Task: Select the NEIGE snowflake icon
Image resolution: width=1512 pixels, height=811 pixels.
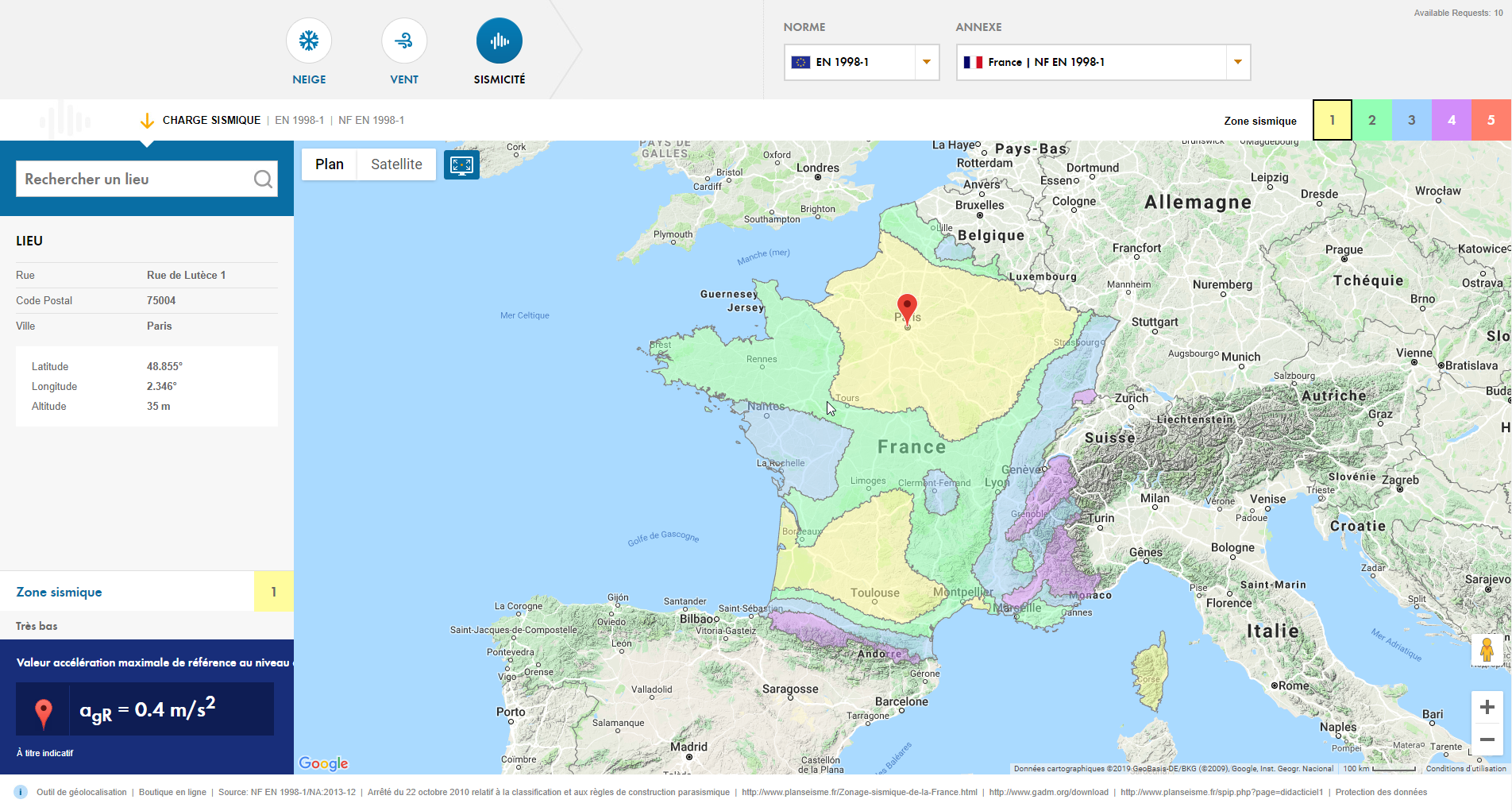Action: (309, 40)
